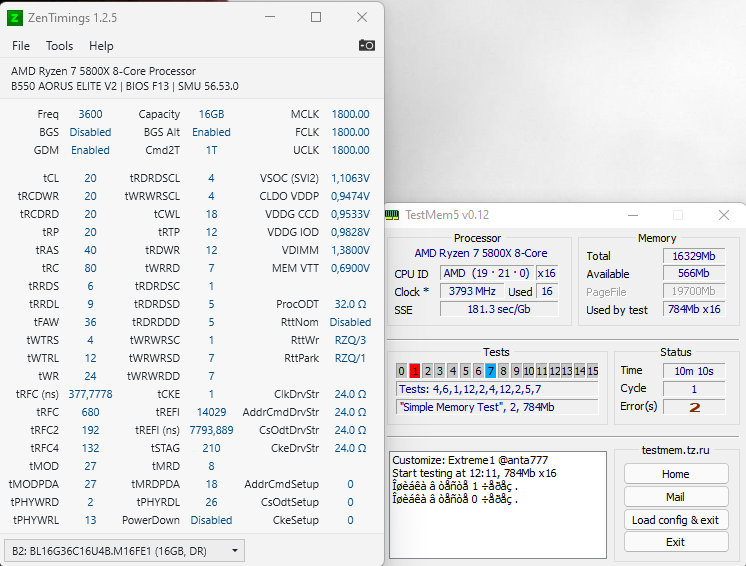This screenshot has width=746, height=566.
Task: Click the x16 CPU cores field
Action: point(547,273)
